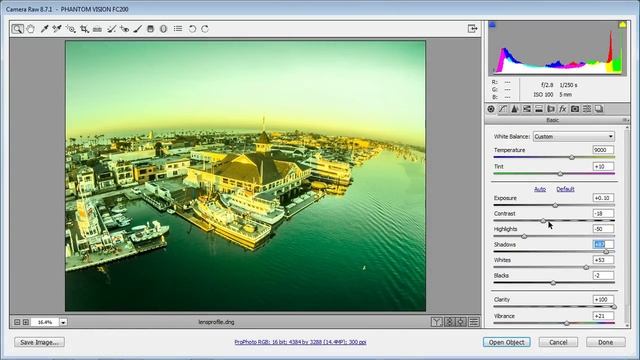This screenshot has height=360, width=640.
Task: Switch to the Lens Corrections tab
Action: coord(551,109)
